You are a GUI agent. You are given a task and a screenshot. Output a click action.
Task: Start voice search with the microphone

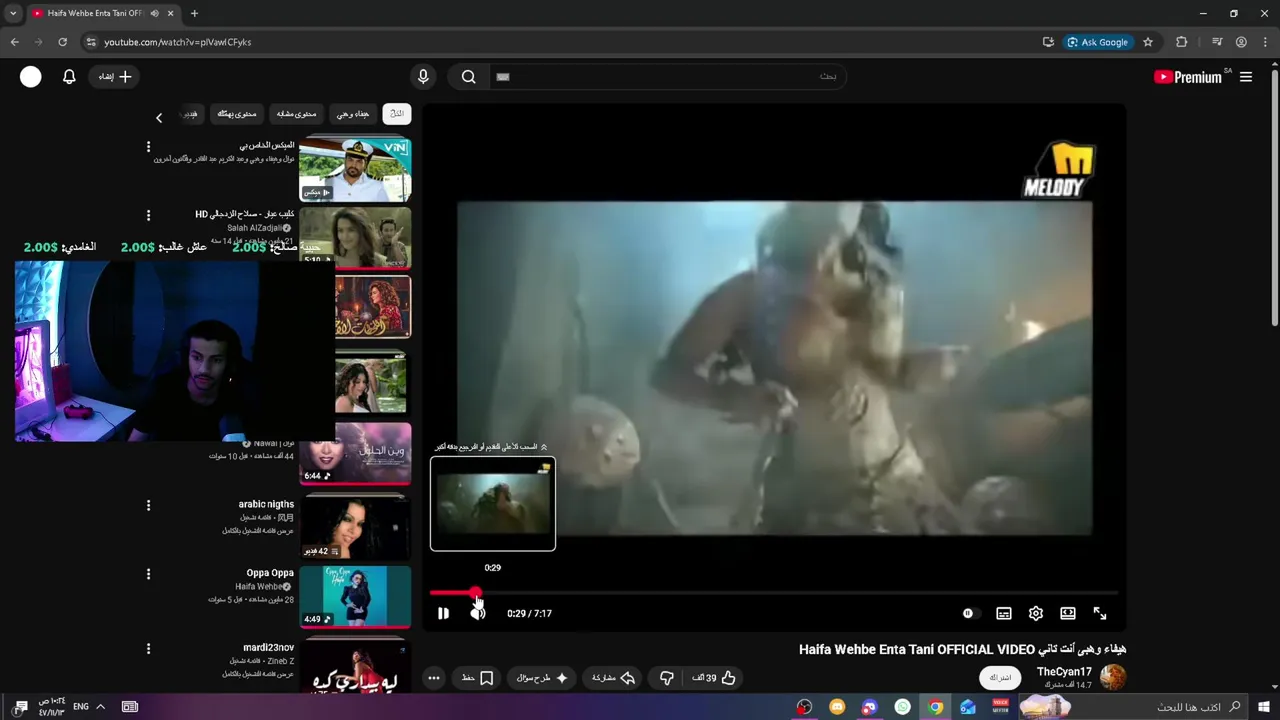[x=423, y=77]
